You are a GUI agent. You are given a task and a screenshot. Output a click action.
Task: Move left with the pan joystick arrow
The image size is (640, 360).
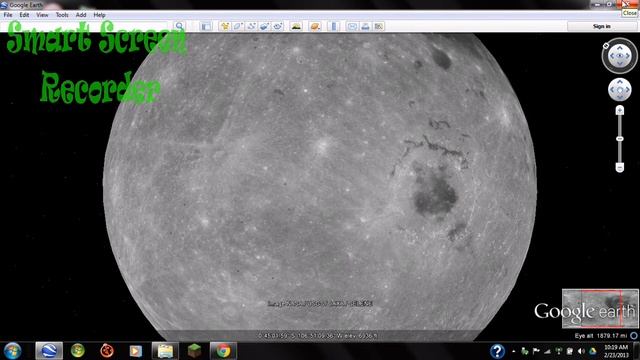(x=612, y=90)
